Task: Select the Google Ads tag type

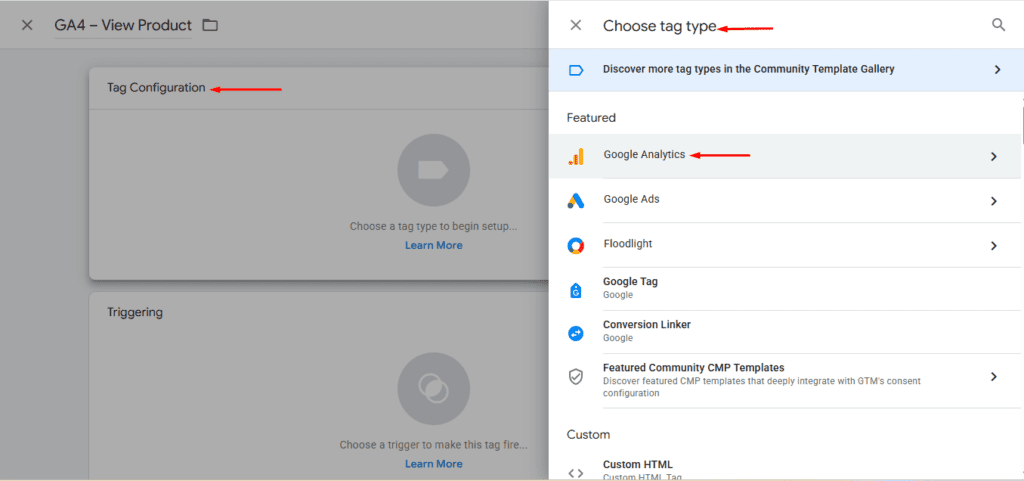Action: click(x=784, y=200)
